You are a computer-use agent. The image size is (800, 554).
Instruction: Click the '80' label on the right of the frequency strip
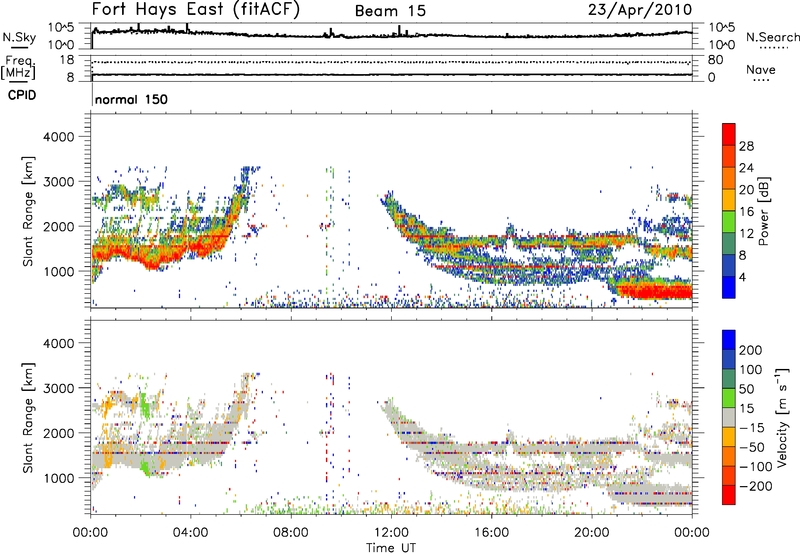[x=715, y=60]
